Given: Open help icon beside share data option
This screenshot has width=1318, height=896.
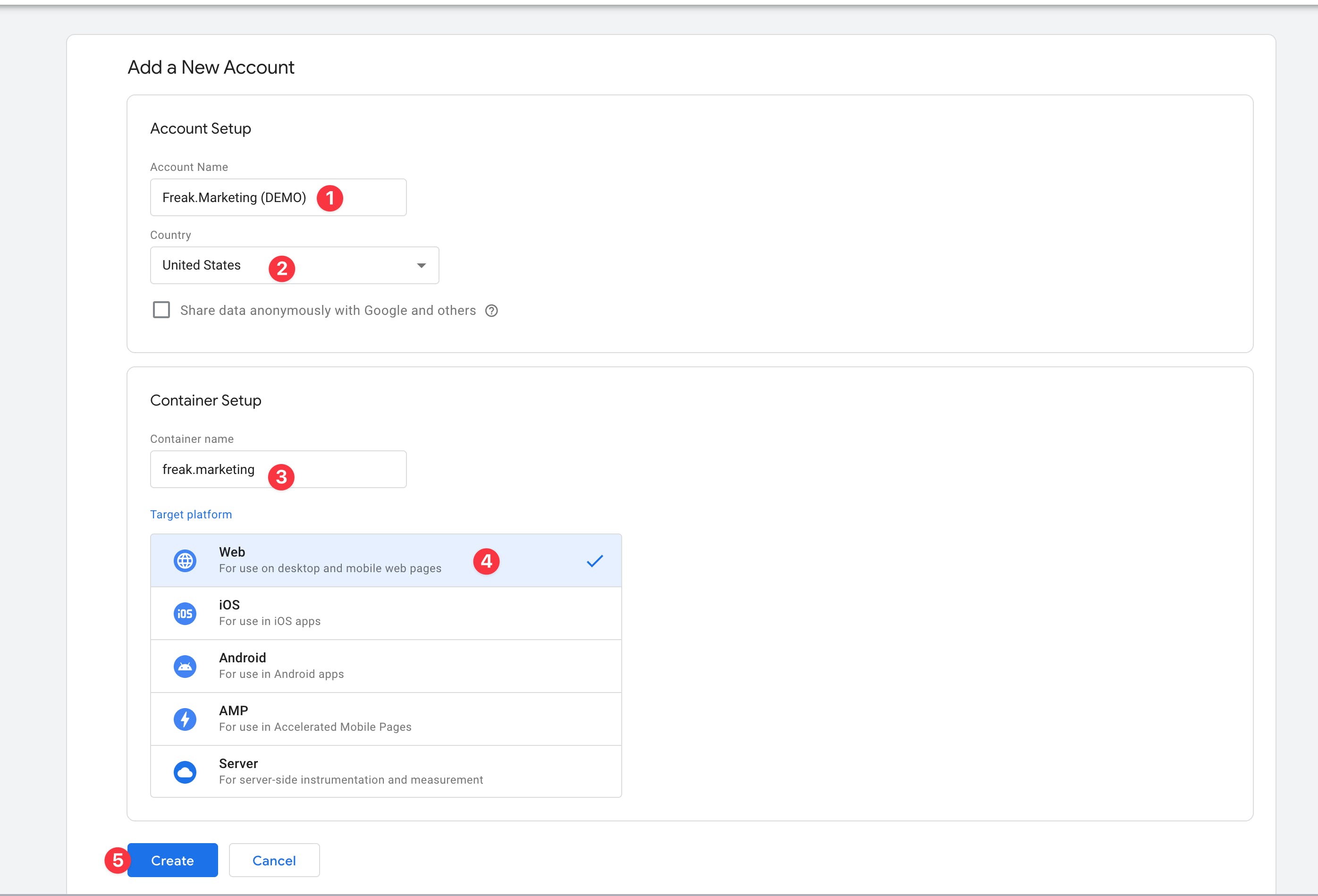Looking at the screenshot, I should point(492,311).
